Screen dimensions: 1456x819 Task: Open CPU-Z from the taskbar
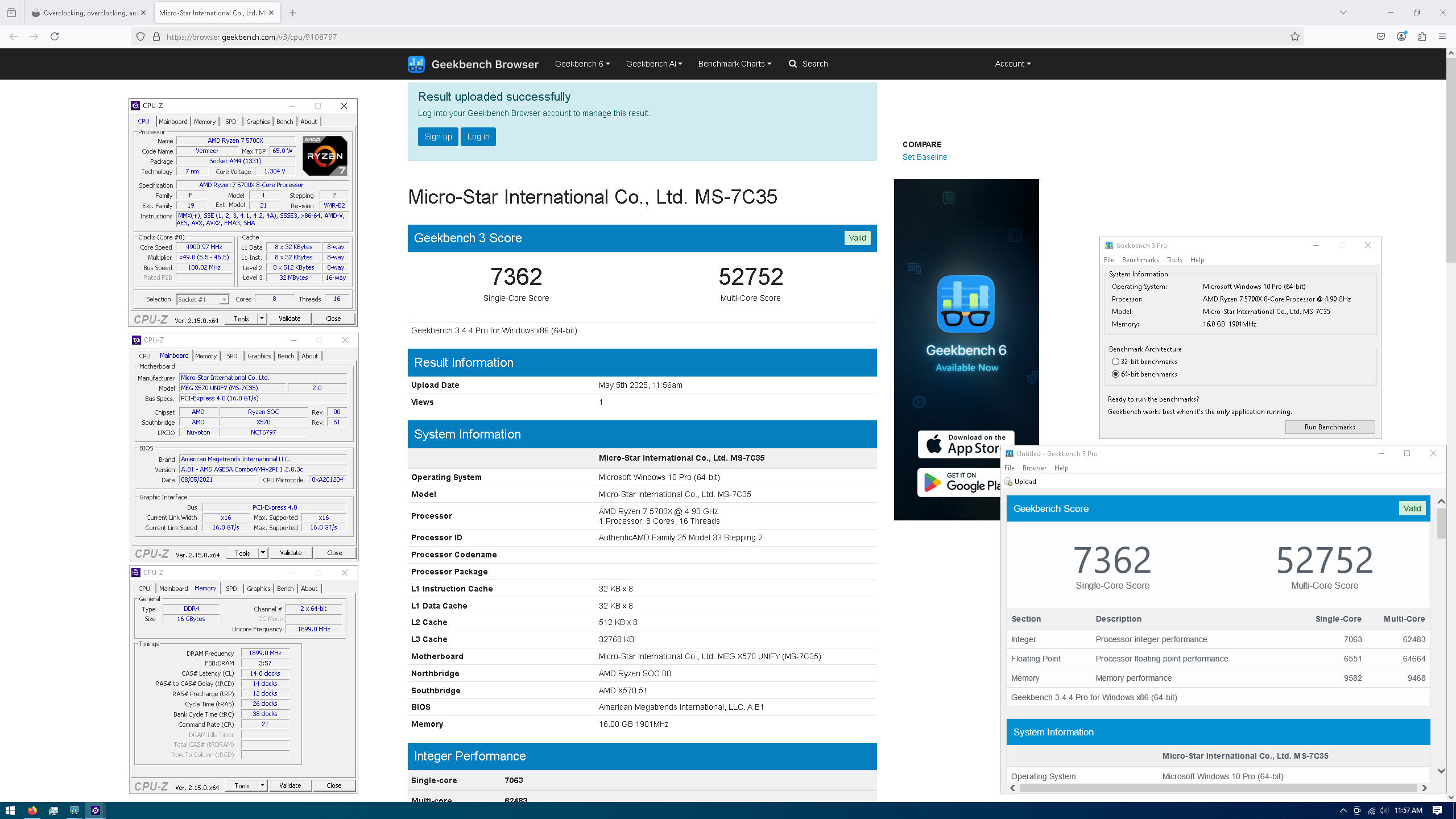click(95, 810)
